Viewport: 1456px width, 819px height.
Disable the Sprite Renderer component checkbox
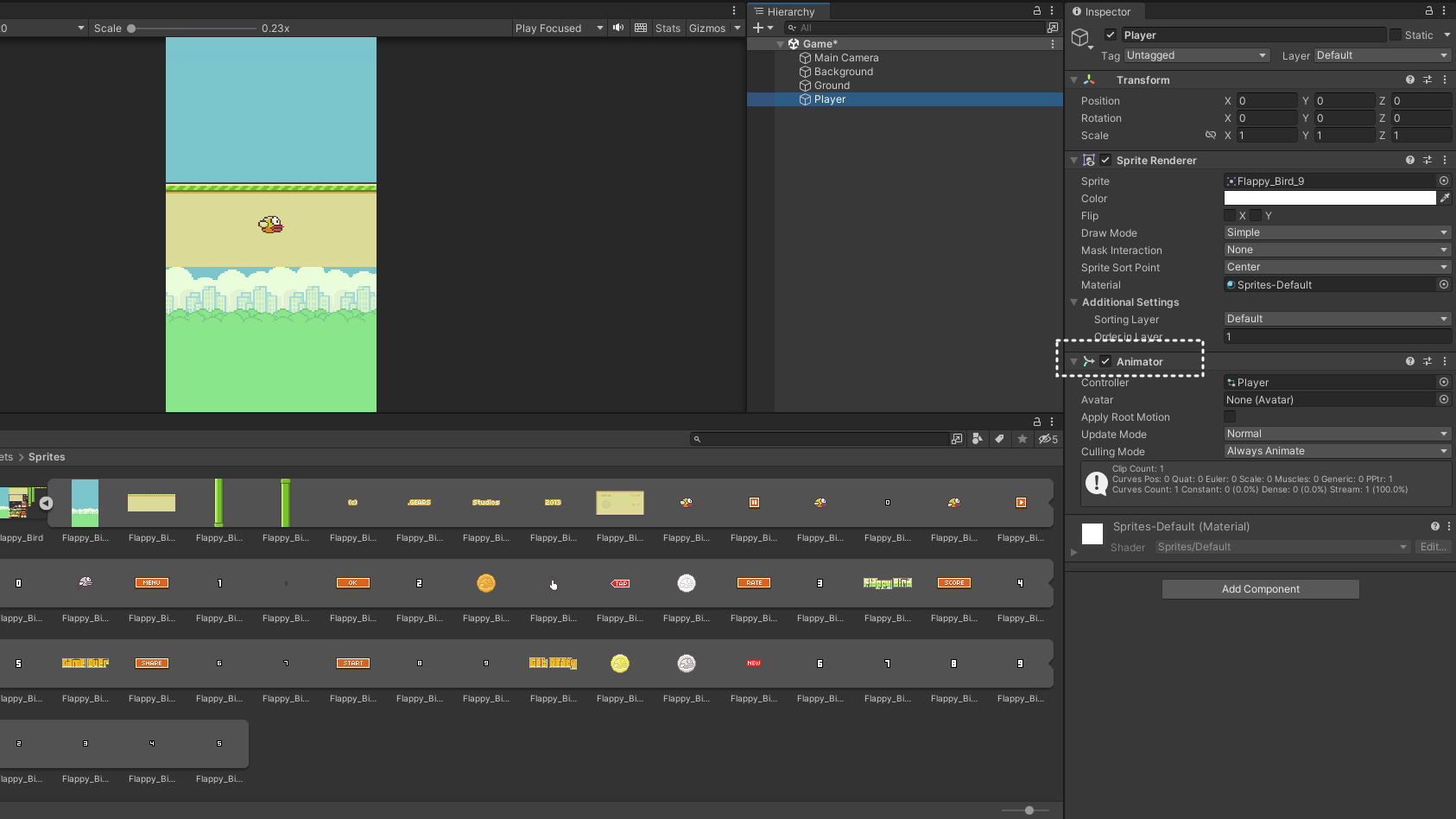click(1105, 160)
